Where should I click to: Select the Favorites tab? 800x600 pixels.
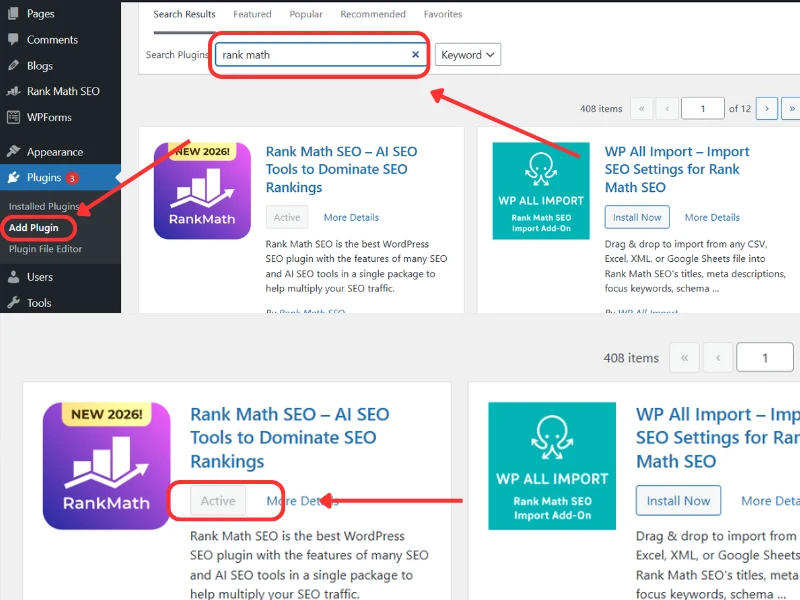[443, 15]
